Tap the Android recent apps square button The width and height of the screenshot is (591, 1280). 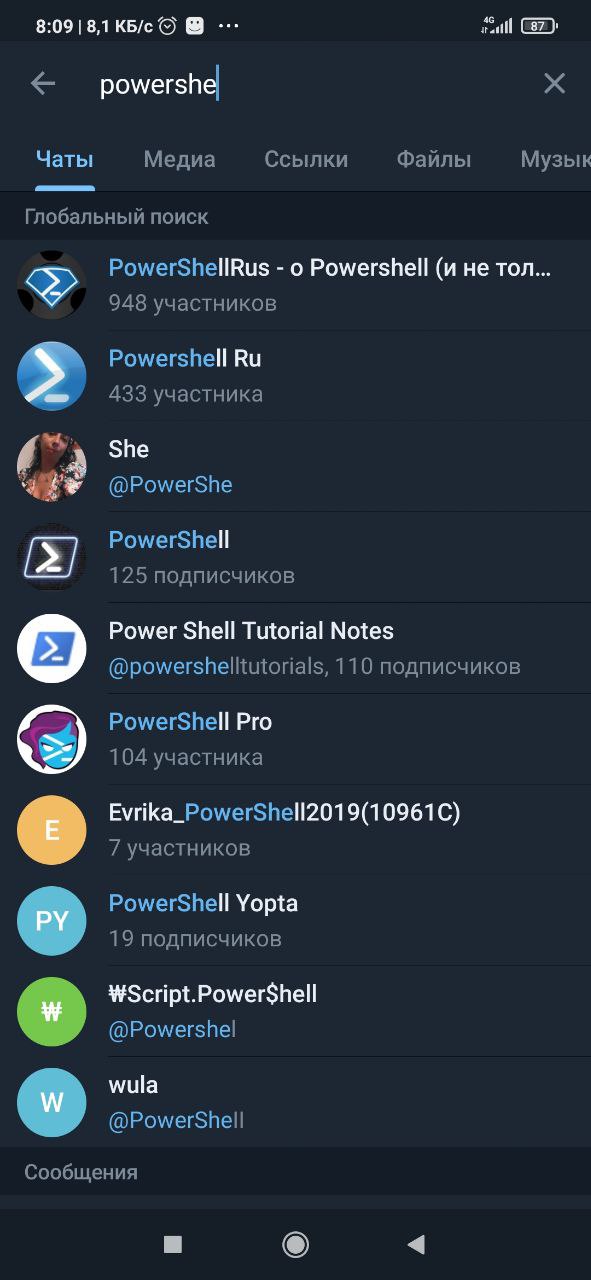[x=173, y=1244]
